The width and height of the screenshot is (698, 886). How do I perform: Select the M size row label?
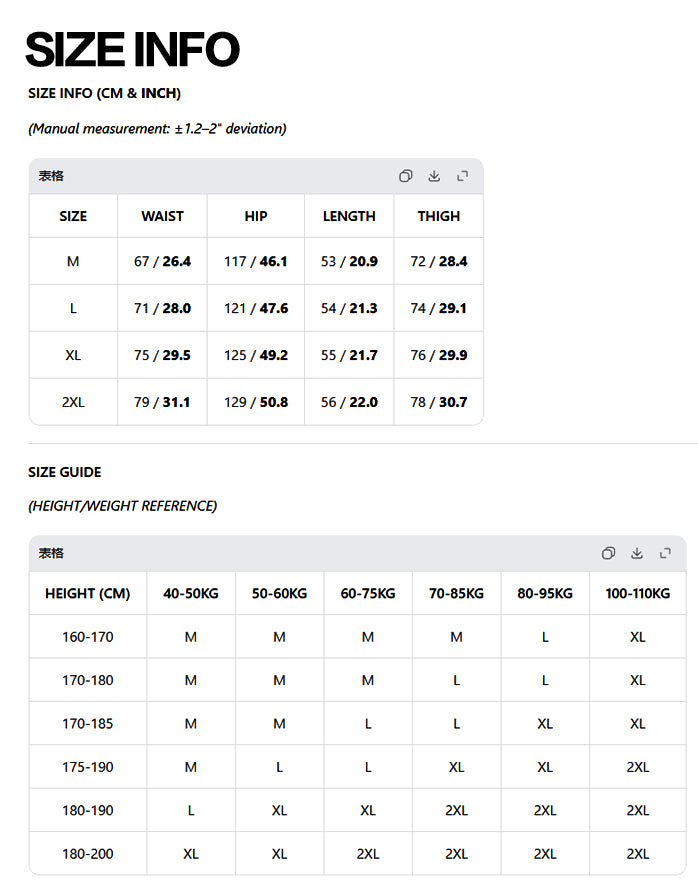click(x=73, y=262)
